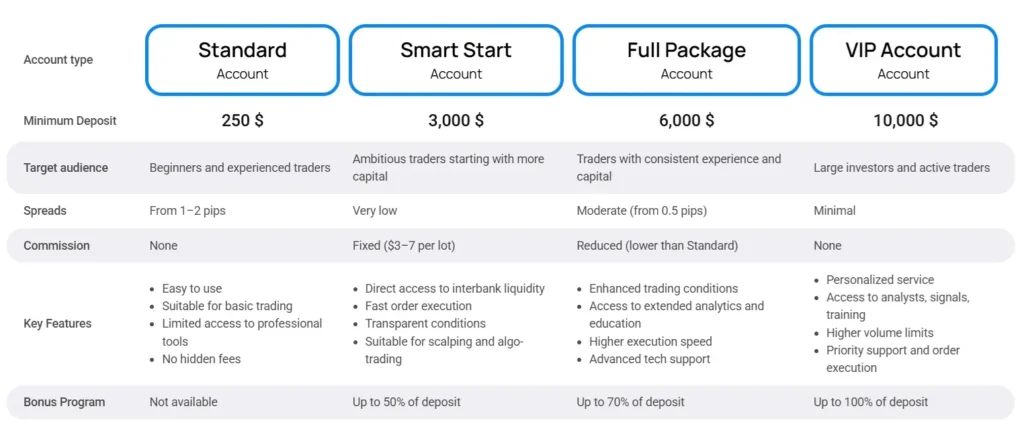Select the Target audience row header
Image resolution: width=1024 pixels, height=431 pixels.
tap(66, 168)
